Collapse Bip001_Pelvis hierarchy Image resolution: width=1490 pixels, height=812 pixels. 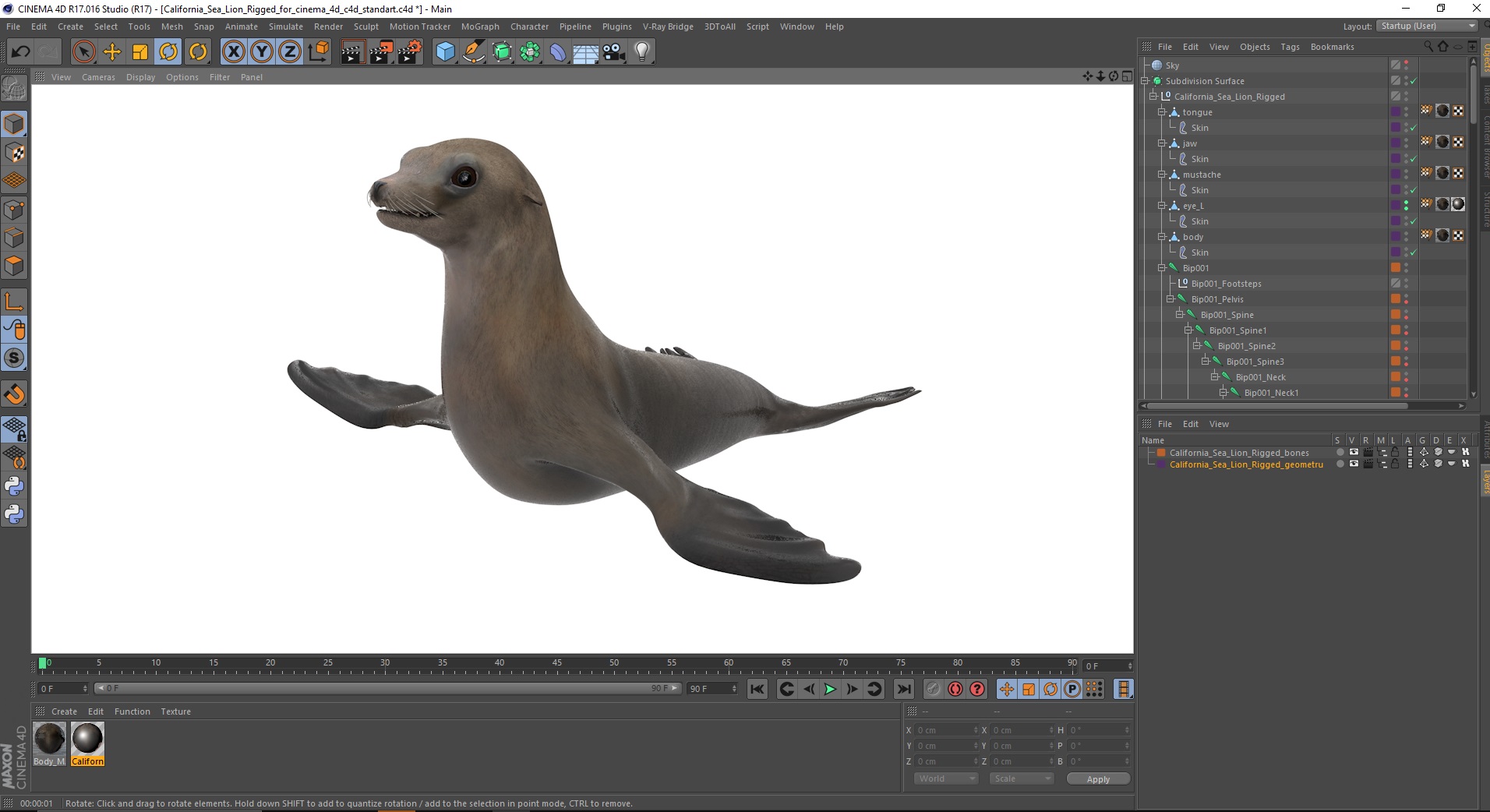click(1170, 299)
